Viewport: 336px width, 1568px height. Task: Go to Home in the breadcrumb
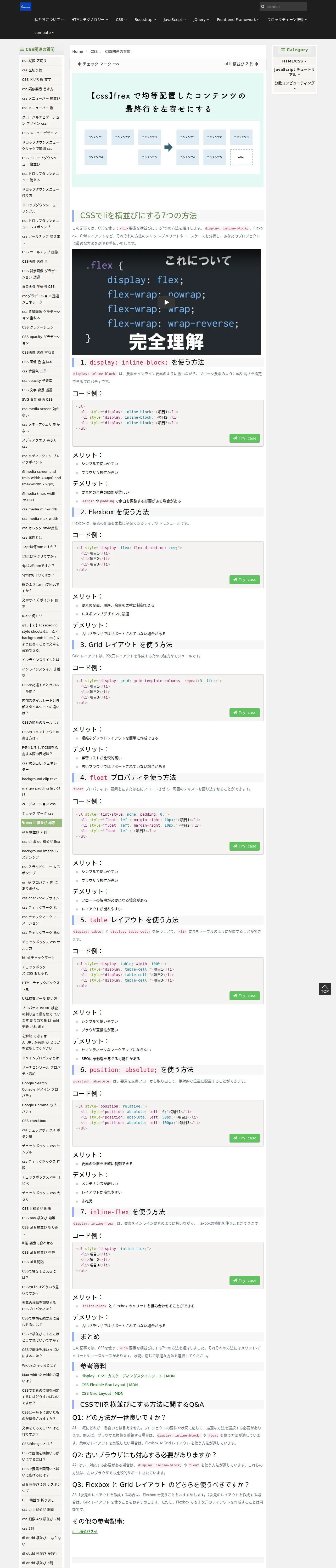click(x=77, y=52)
